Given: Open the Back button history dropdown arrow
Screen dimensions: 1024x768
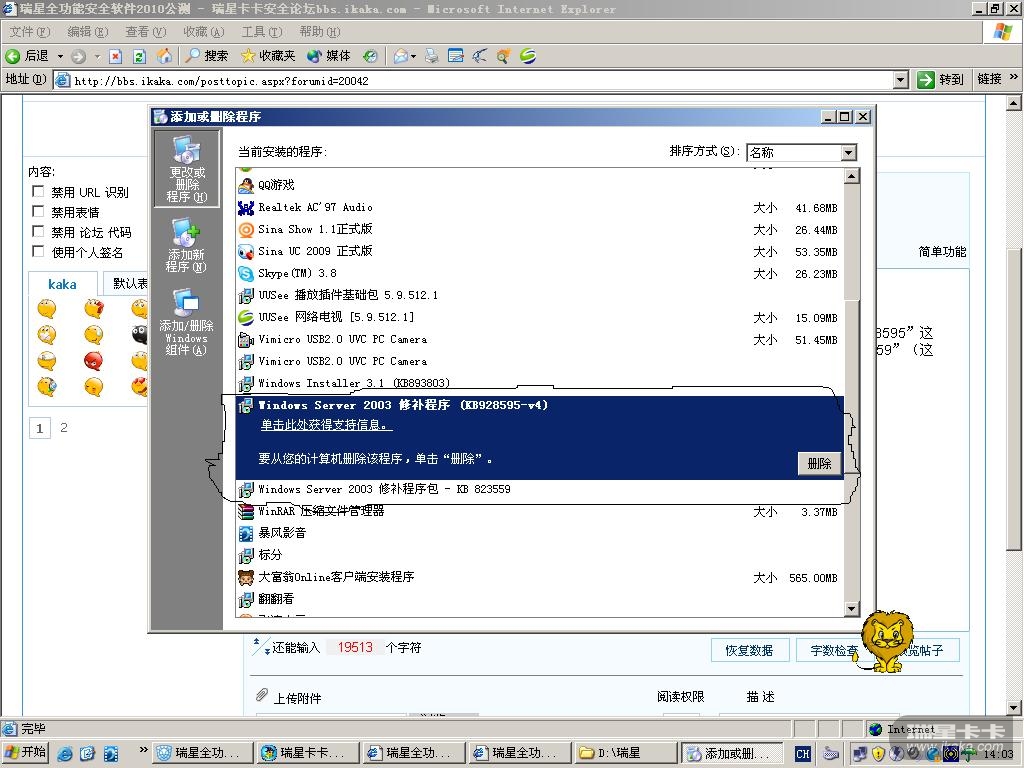Looking at the screenshot, I should pos(60,57).
